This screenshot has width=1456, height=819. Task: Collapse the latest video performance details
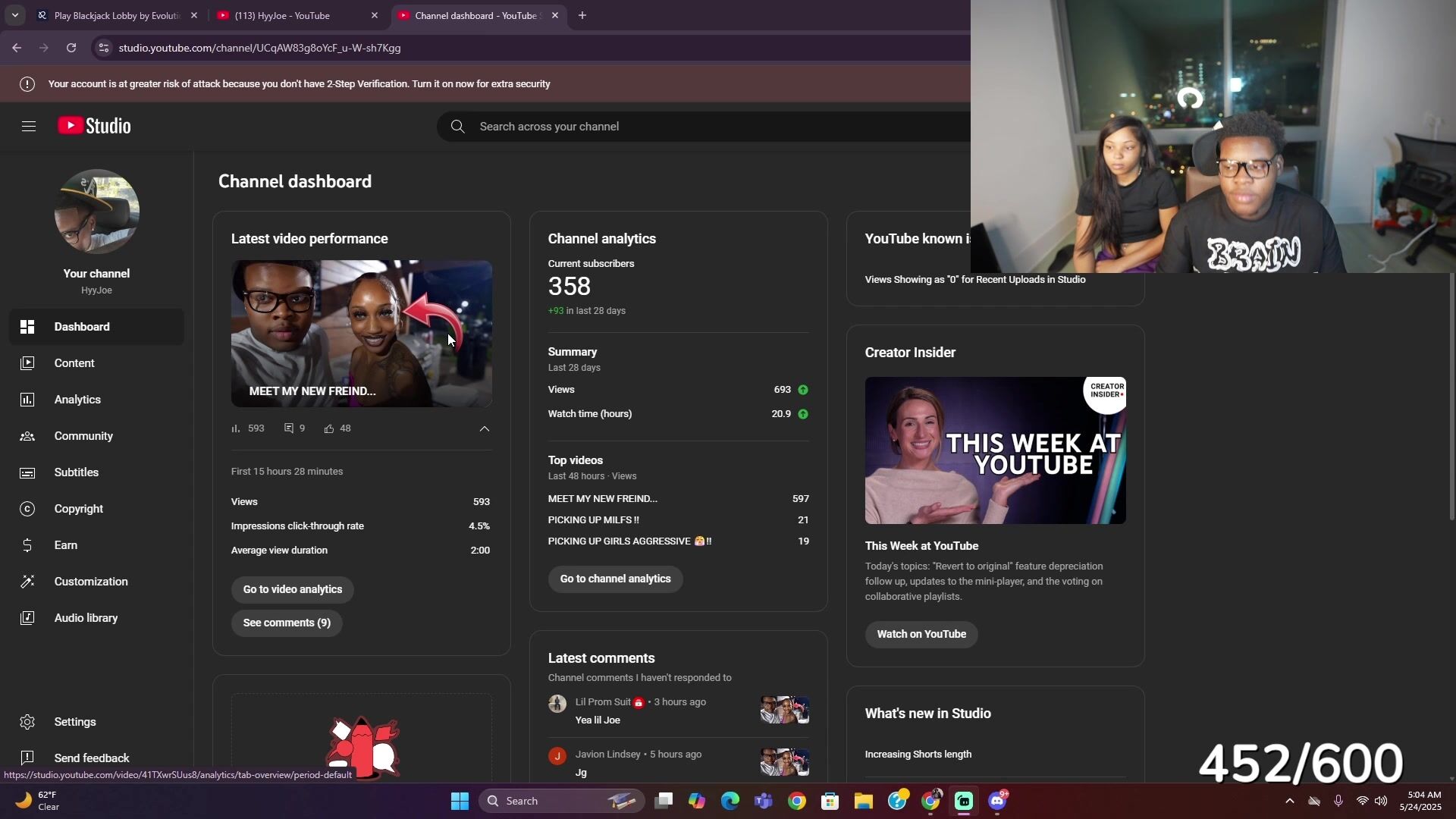tap(485, 428)
